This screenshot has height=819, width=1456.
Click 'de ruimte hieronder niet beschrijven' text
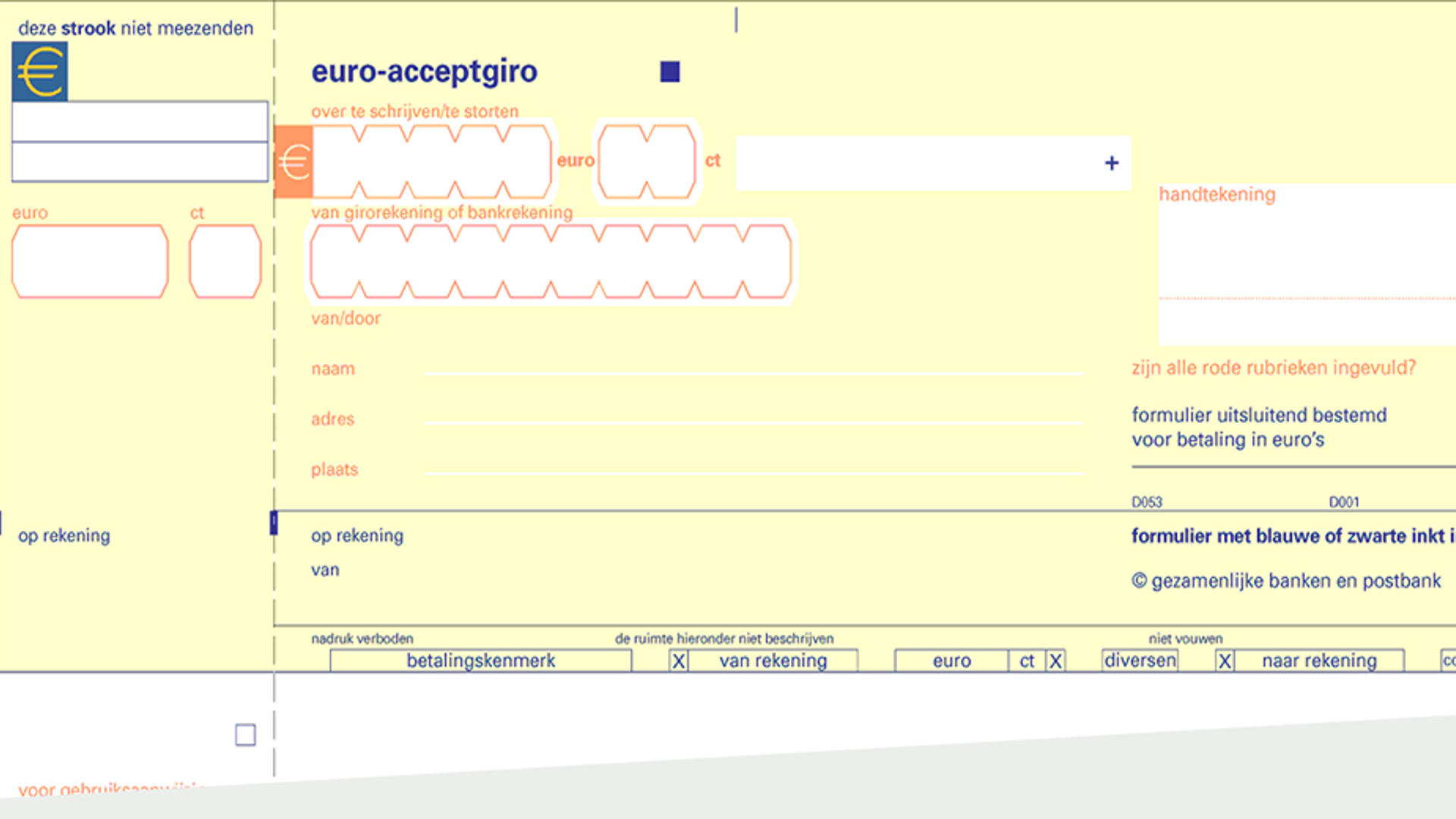[x=724, y=639]
